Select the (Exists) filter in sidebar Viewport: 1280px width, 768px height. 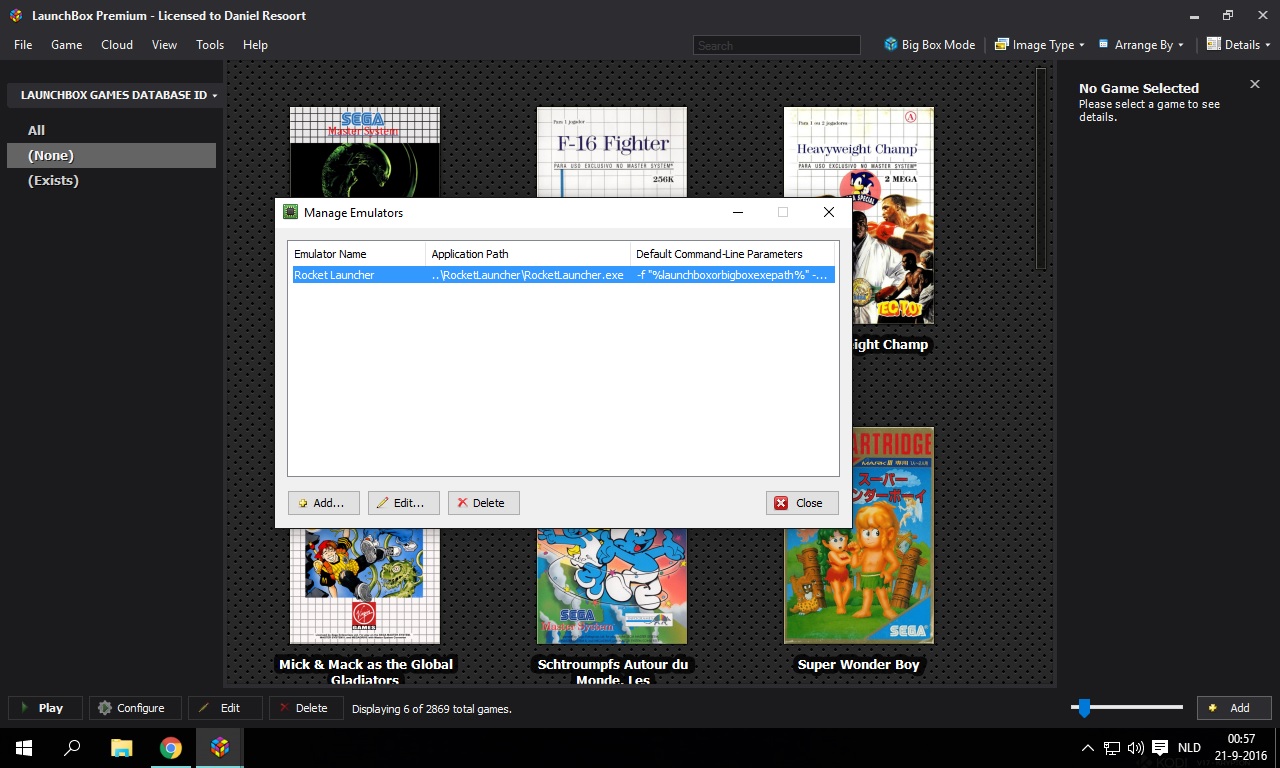click(x=53, y=180)
